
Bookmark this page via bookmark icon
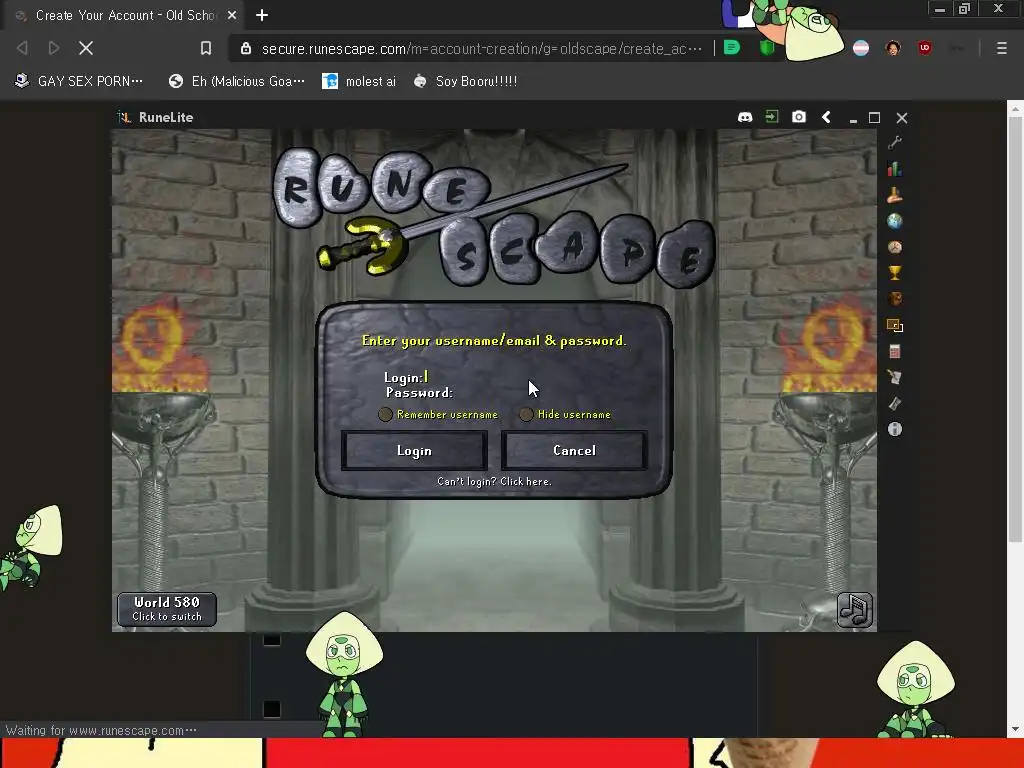point(206,48)
